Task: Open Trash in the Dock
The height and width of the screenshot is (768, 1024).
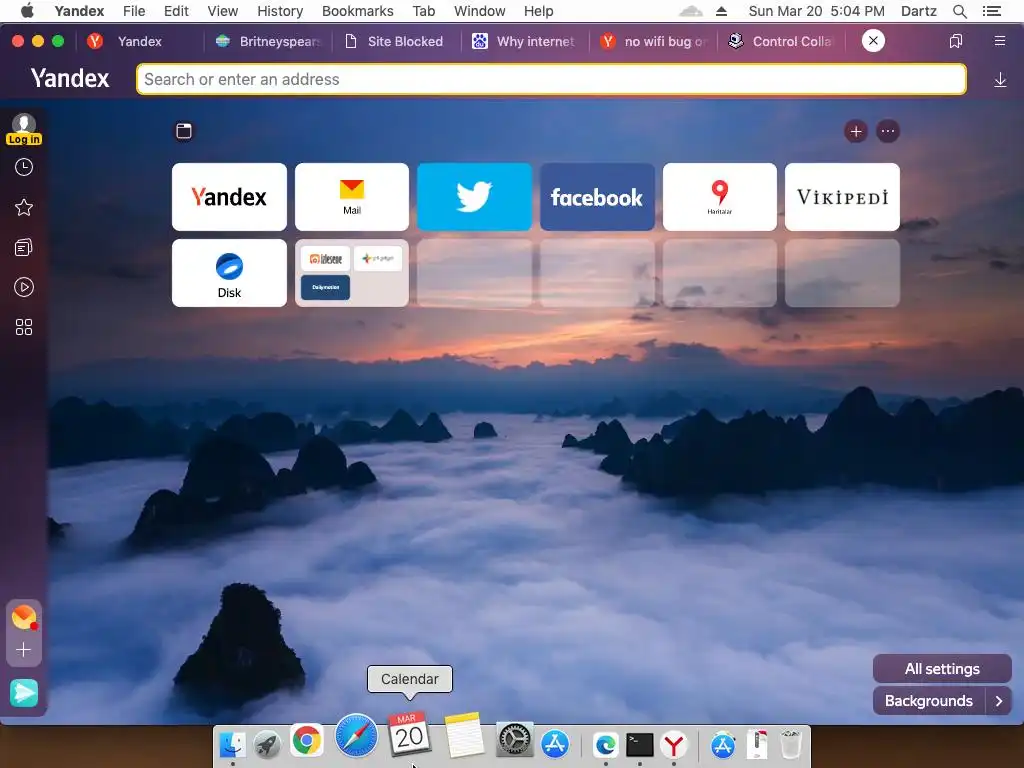Action: [x=791, y=744]
